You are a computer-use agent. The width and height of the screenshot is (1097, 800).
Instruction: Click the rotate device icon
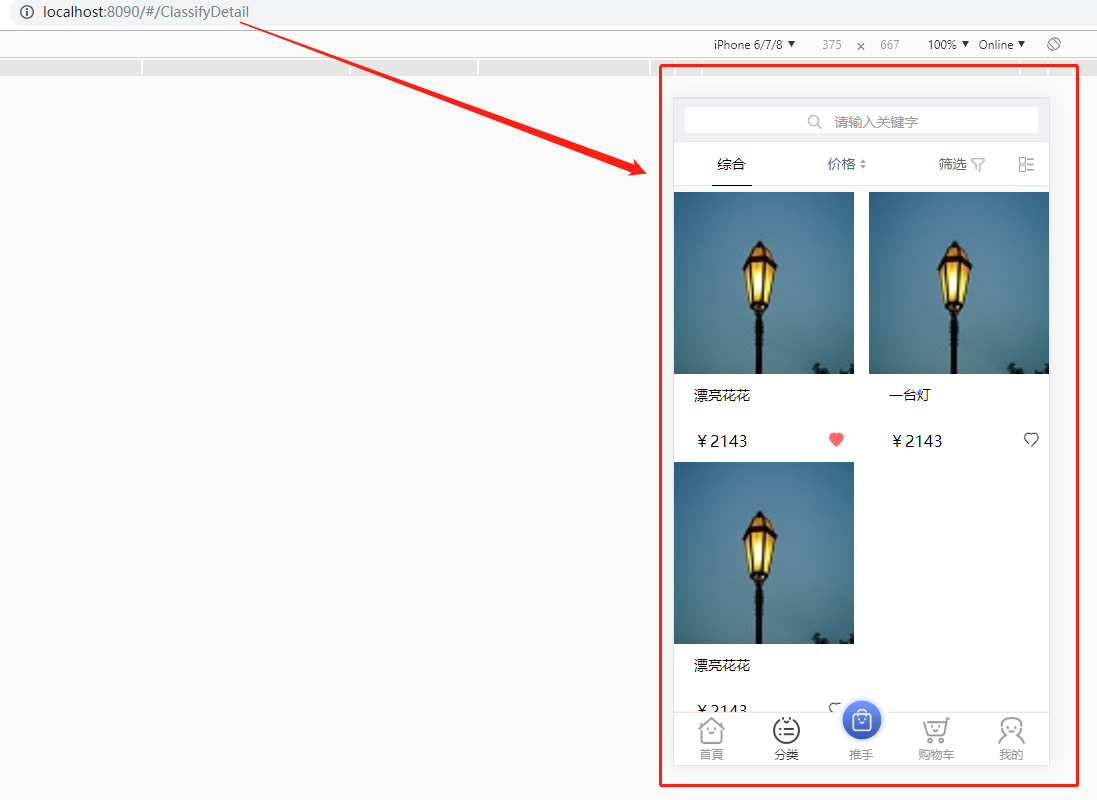(1054, 44)
